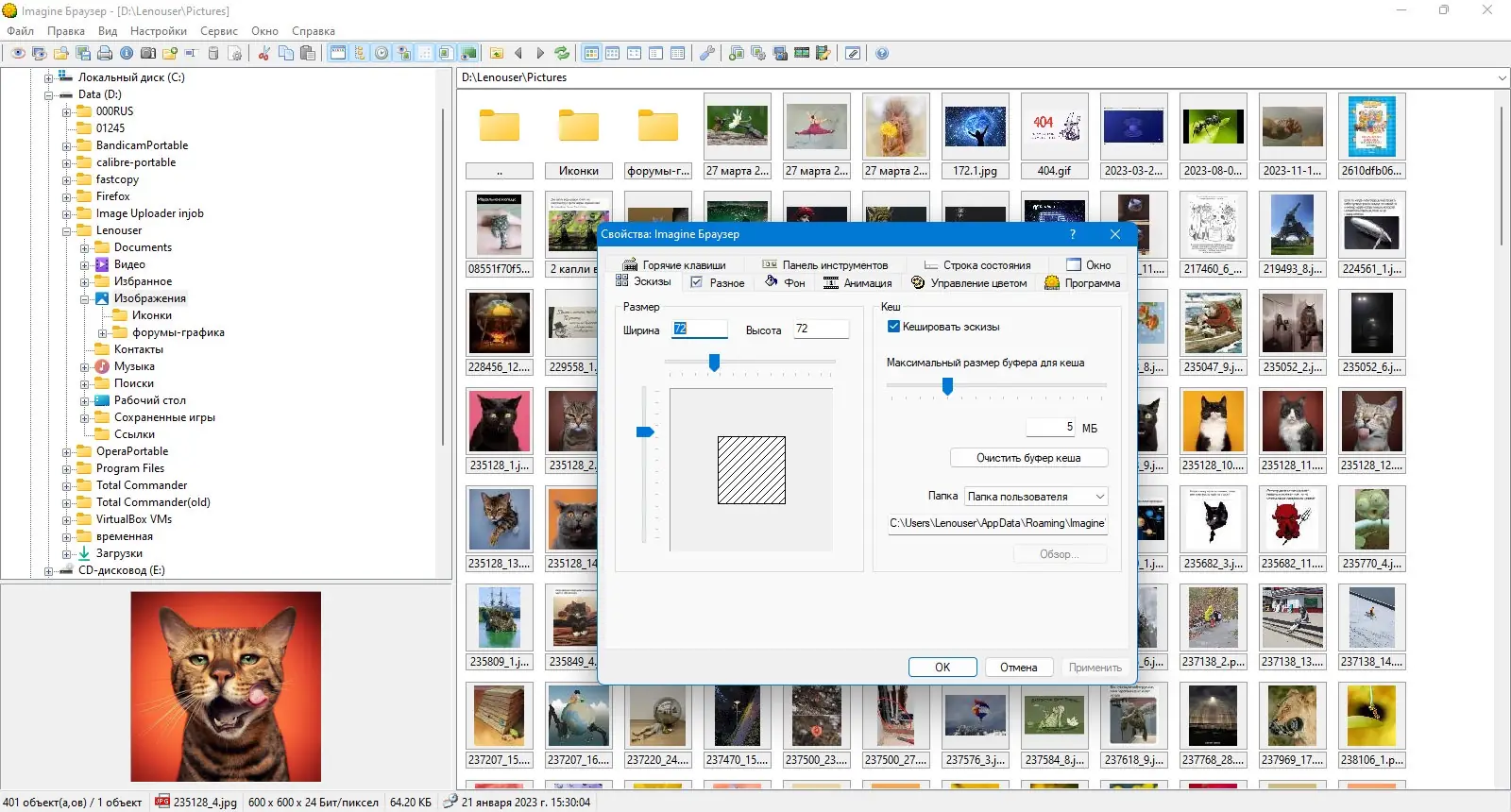Click the trash can delete icon
The height and width of the screenshot is (812, 1511).
pos(213,54)
